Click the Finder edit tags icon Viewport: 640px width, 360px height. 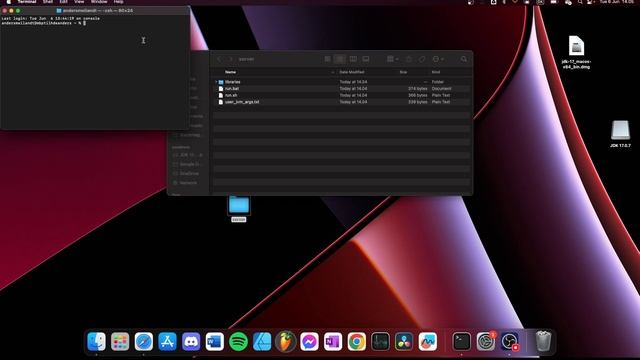[422, 59]
